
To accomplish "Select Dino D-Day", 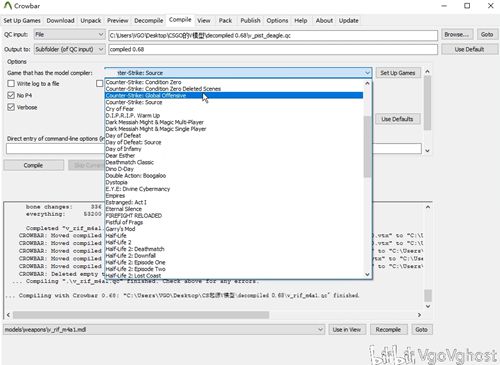I will 234,169.
